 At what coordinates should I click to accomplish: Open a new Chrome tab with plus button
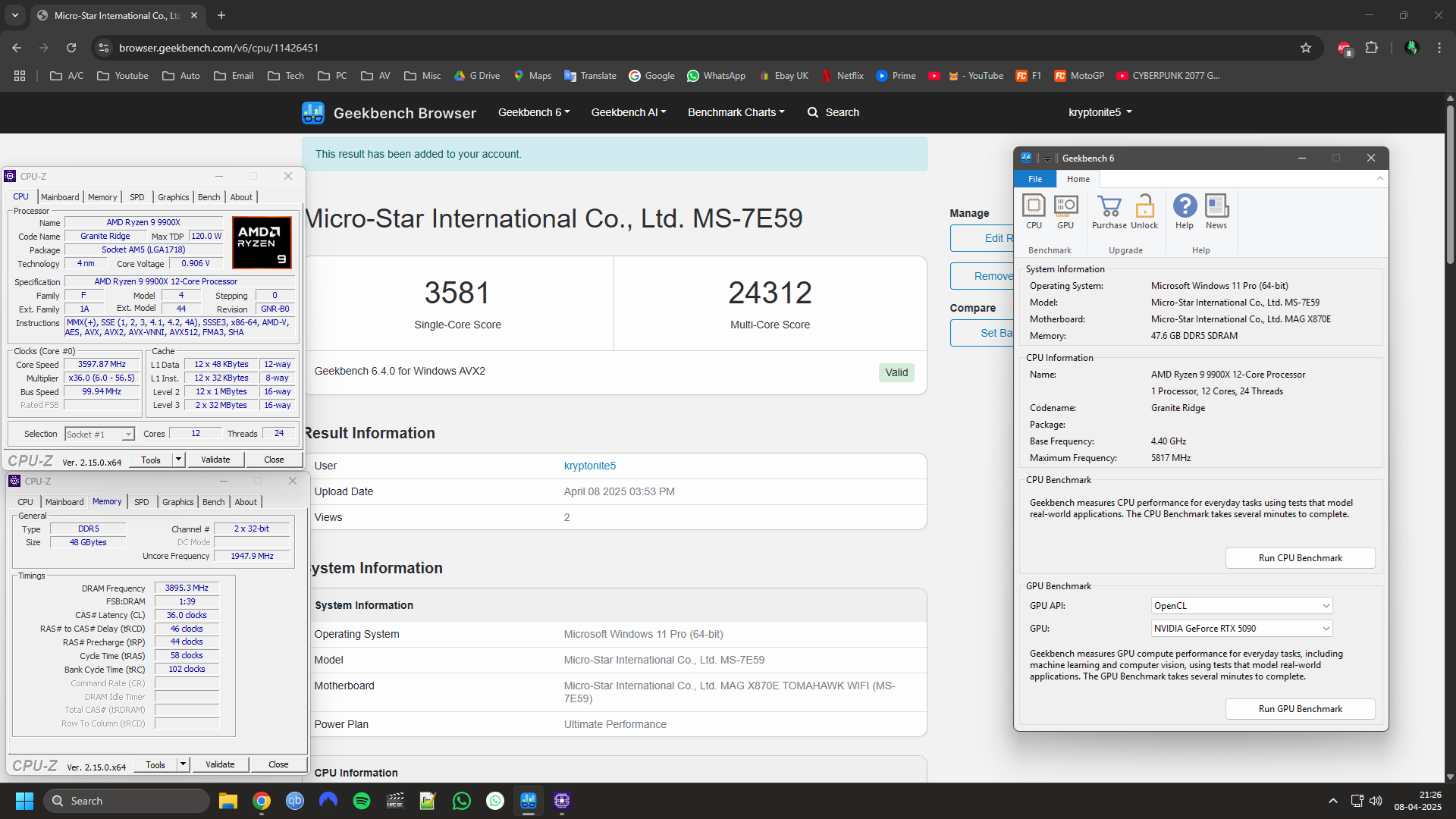[221, 15]
